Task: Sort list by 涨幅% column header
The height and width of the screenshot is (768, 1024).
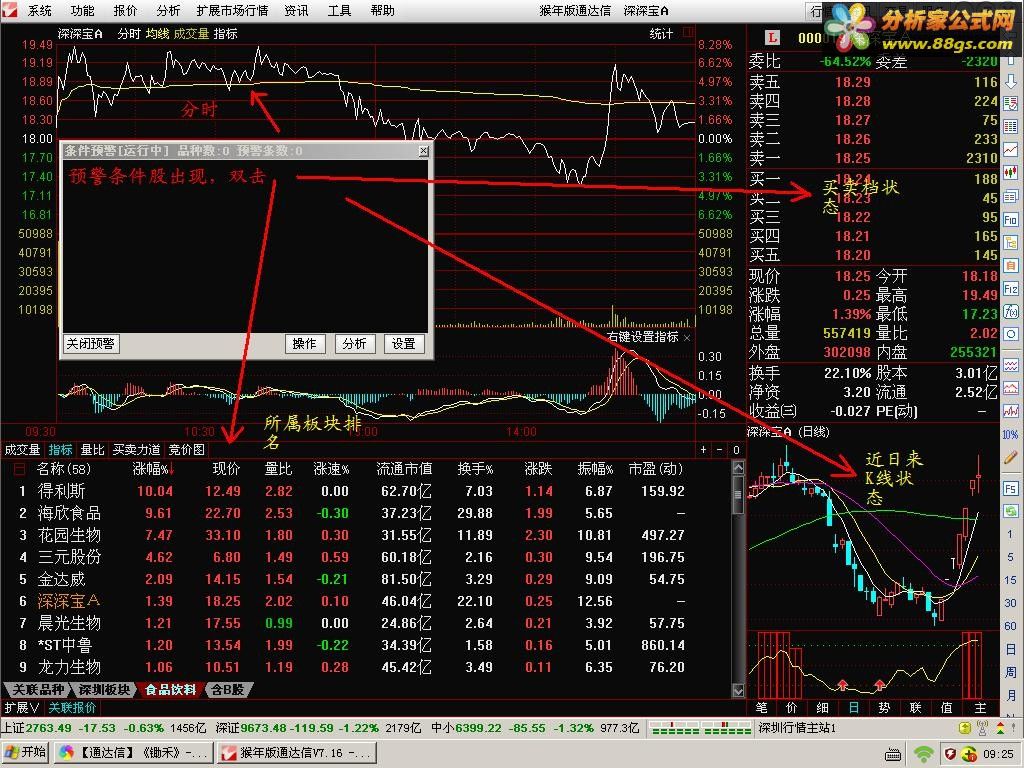Action: 154,469
